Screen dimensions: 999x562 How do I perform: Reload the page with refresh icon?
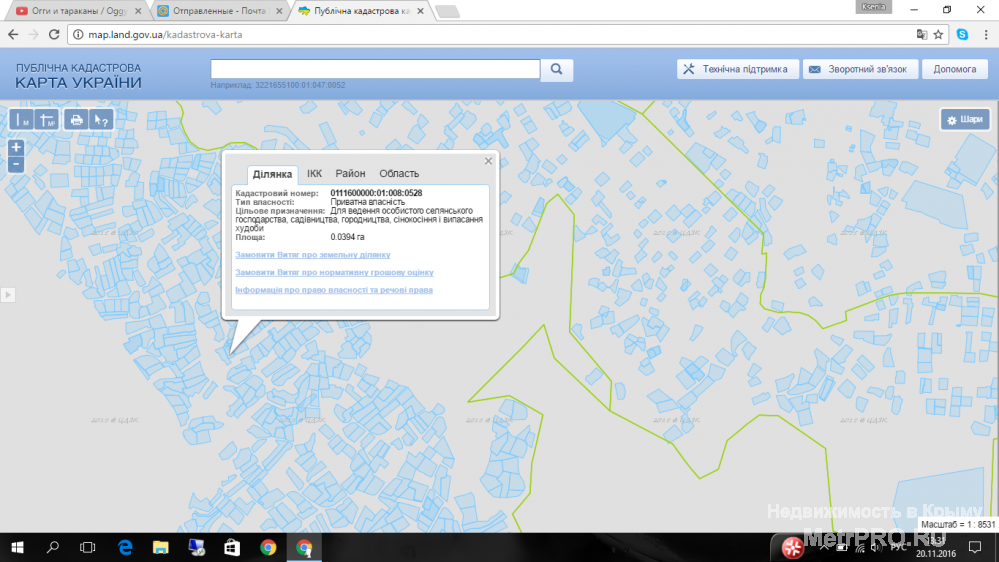point(54,34)
